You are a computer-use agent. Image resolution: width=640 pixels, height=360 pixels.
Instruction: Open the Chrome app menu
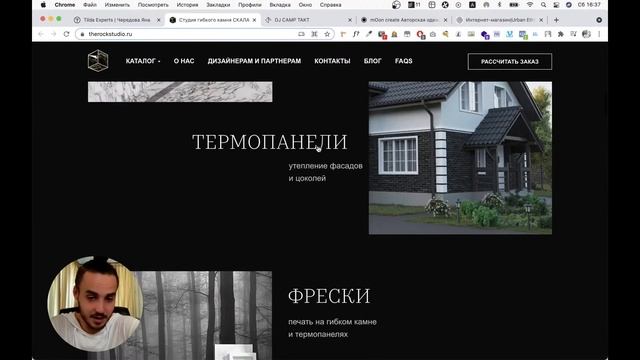coord(65,5)
